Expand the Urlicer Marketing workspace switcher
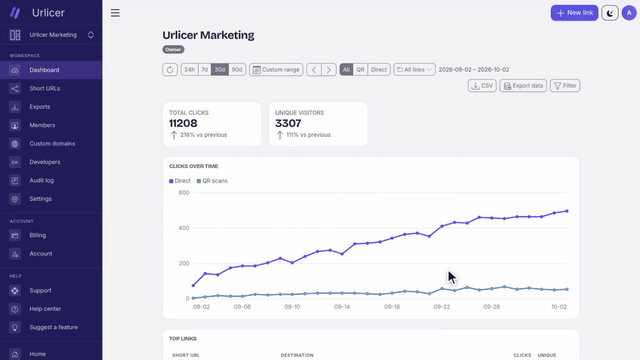Image resolution: width=640 pixels, height=360 pixels. (x=91, y=35)
